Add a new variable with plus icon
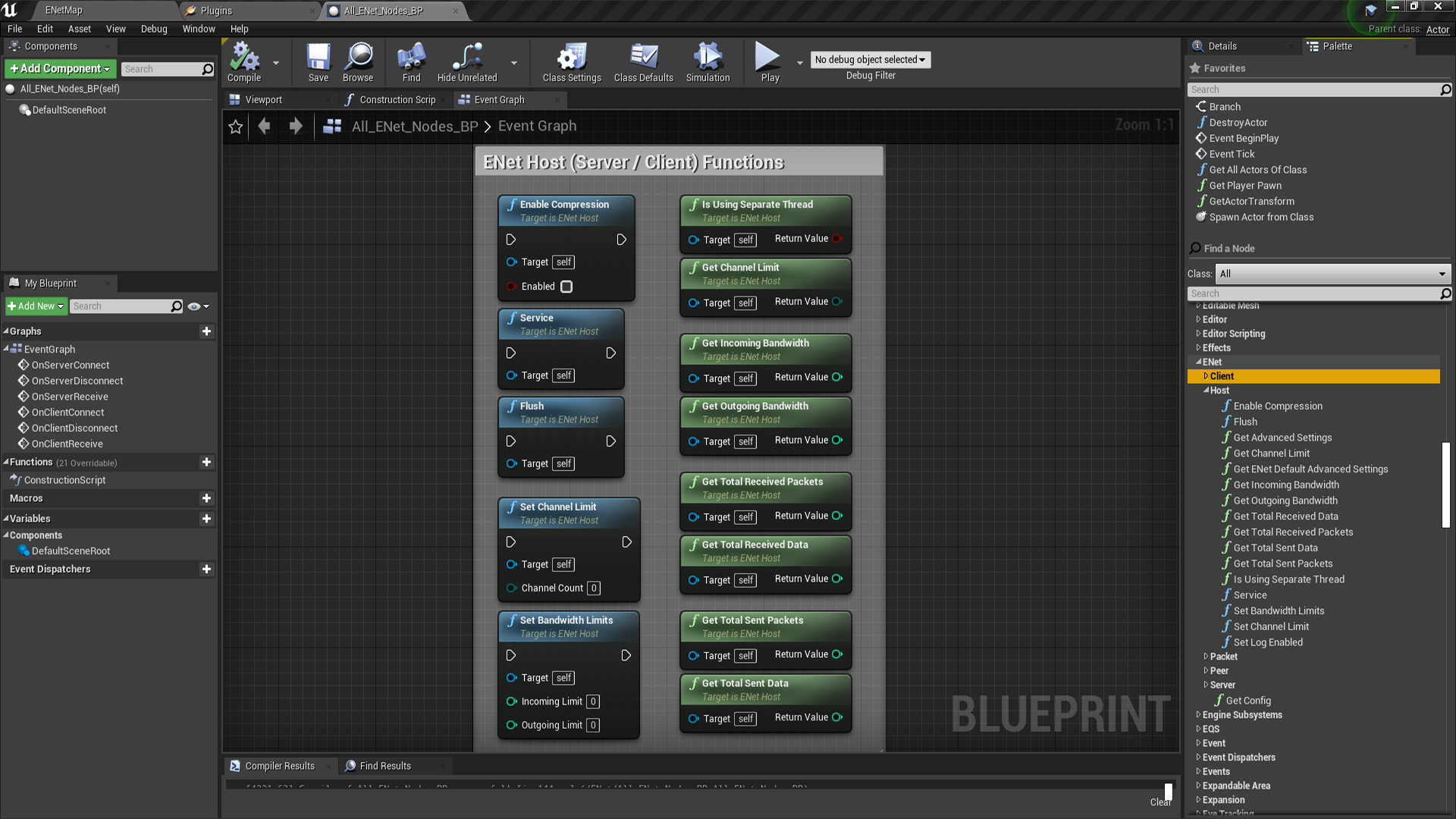 [206, 519]
